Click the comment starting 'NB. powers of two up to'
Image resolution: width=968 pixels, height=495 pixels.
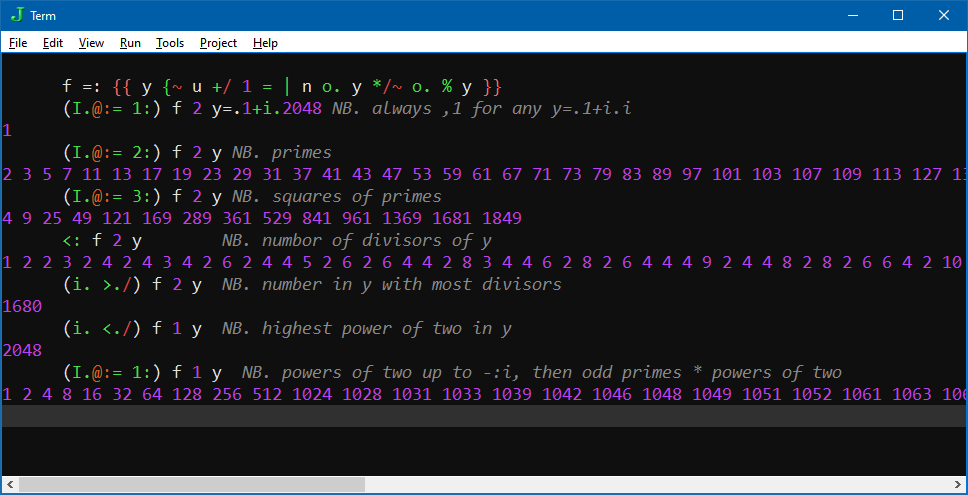(x=541, y=372)
